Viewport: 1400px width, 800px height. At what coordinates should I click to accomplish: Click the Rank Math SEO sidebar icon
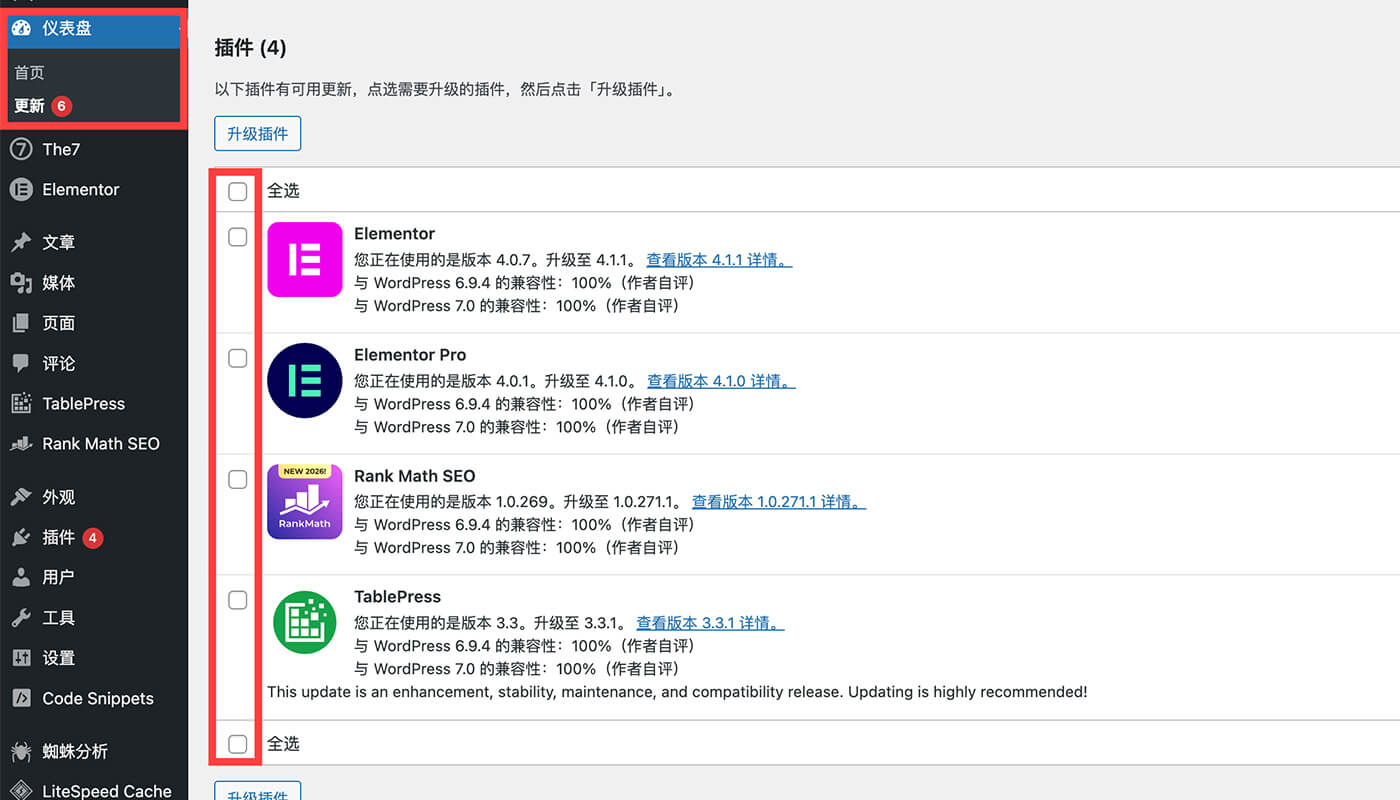click(x=21, y=443)
